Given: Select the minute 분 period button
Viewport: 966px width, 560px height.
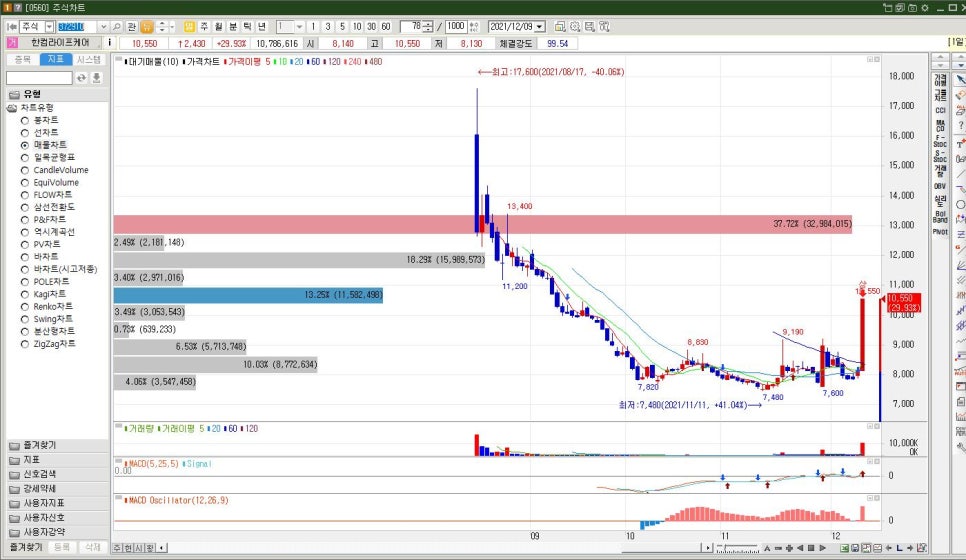Looking at the screenshot, I should point(233,26).
